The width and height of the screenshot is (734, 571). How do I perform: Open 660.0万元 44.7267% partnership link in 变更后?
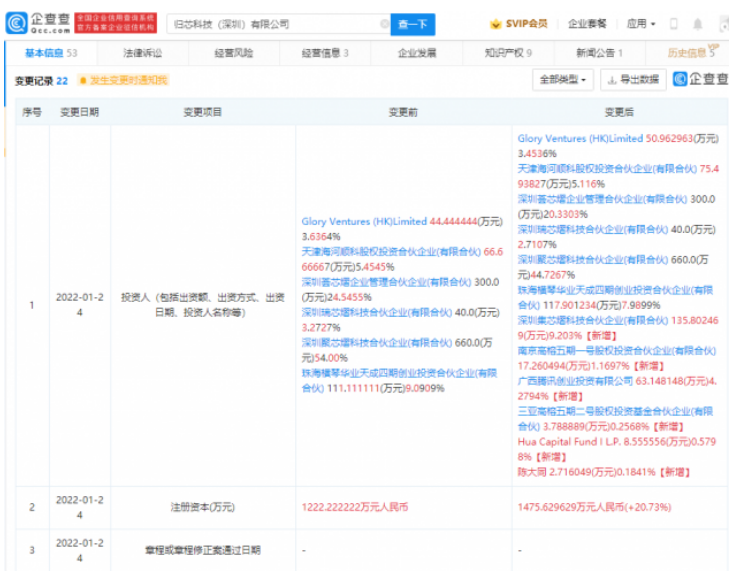pos(593,260)
